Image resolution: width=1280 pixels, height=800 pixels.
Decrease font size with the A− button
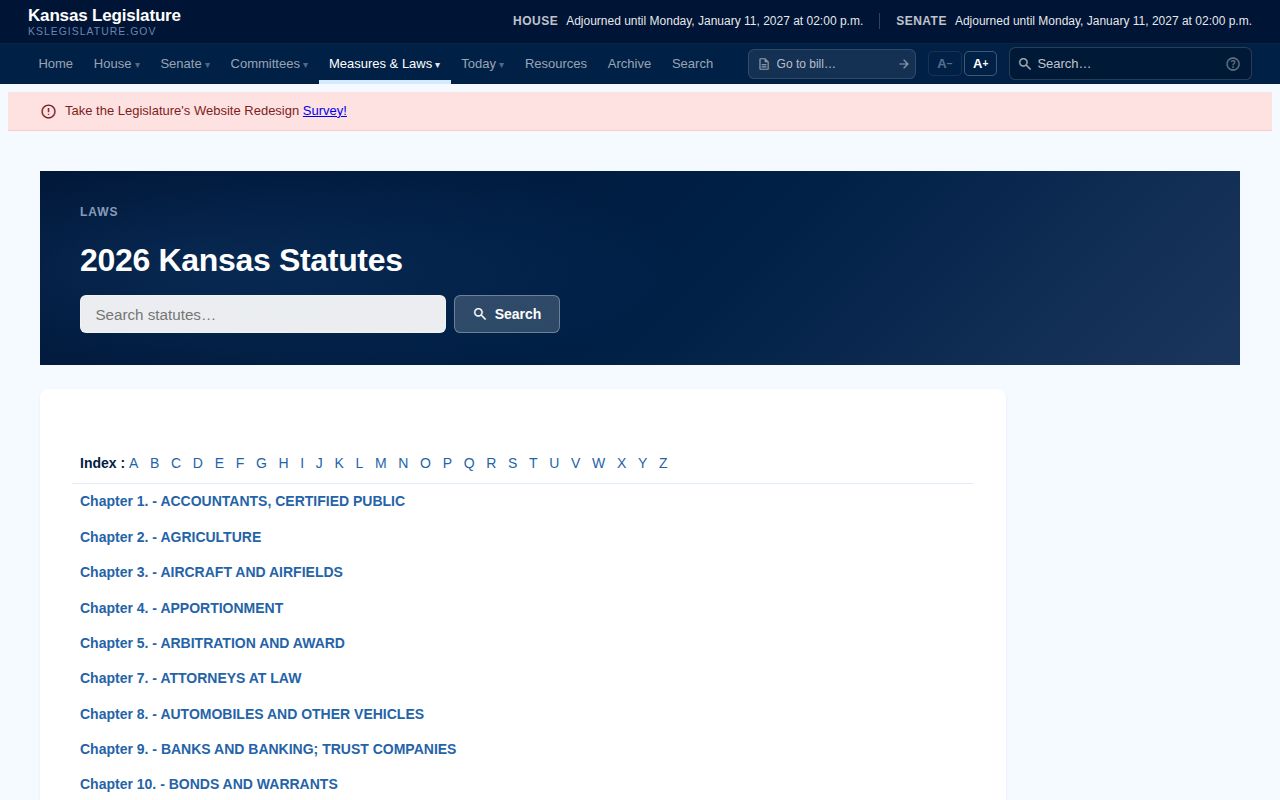pyautogui.click(x=944, y=64)
